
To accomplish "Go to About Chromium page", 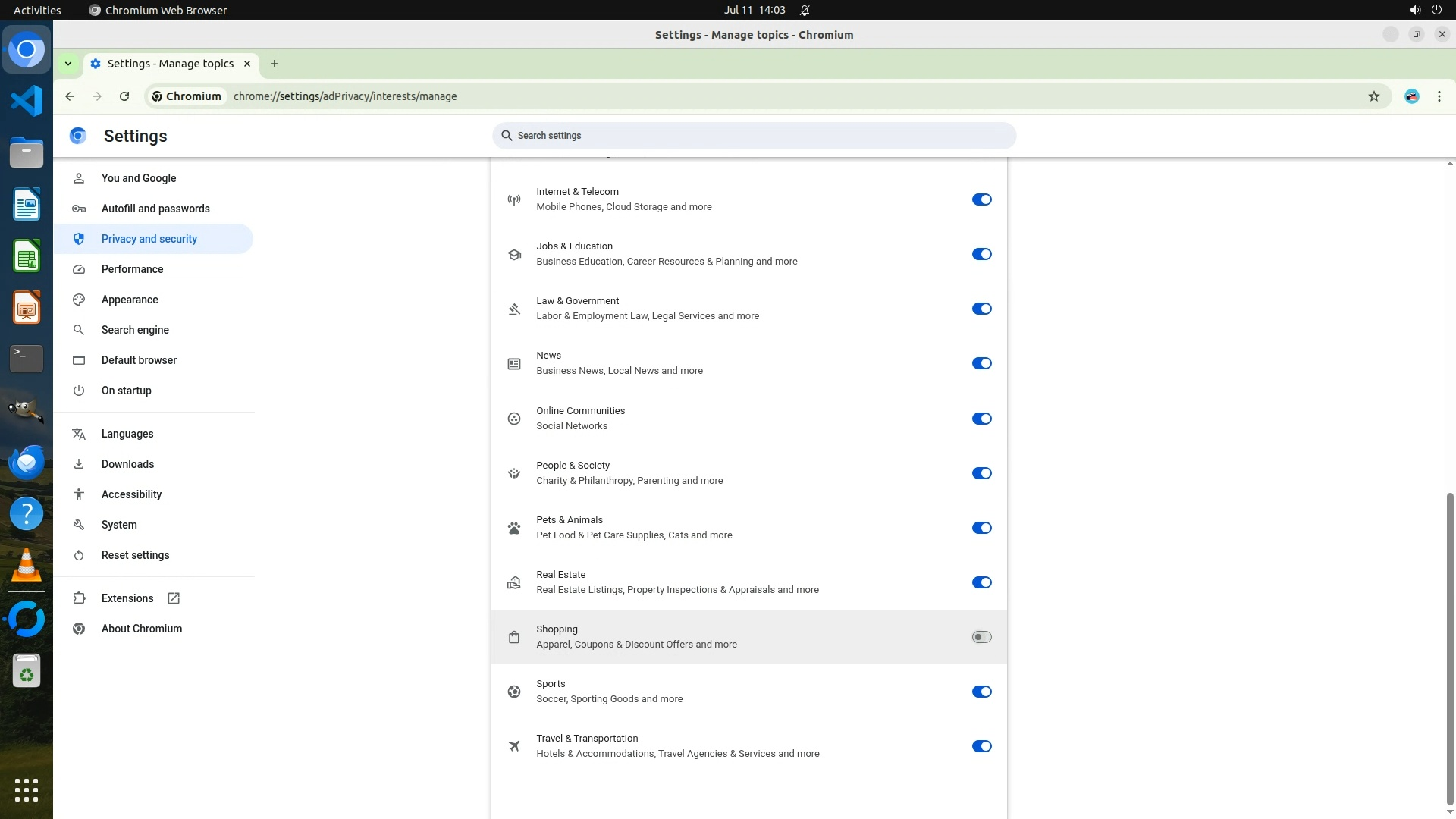I will point(142,629).
